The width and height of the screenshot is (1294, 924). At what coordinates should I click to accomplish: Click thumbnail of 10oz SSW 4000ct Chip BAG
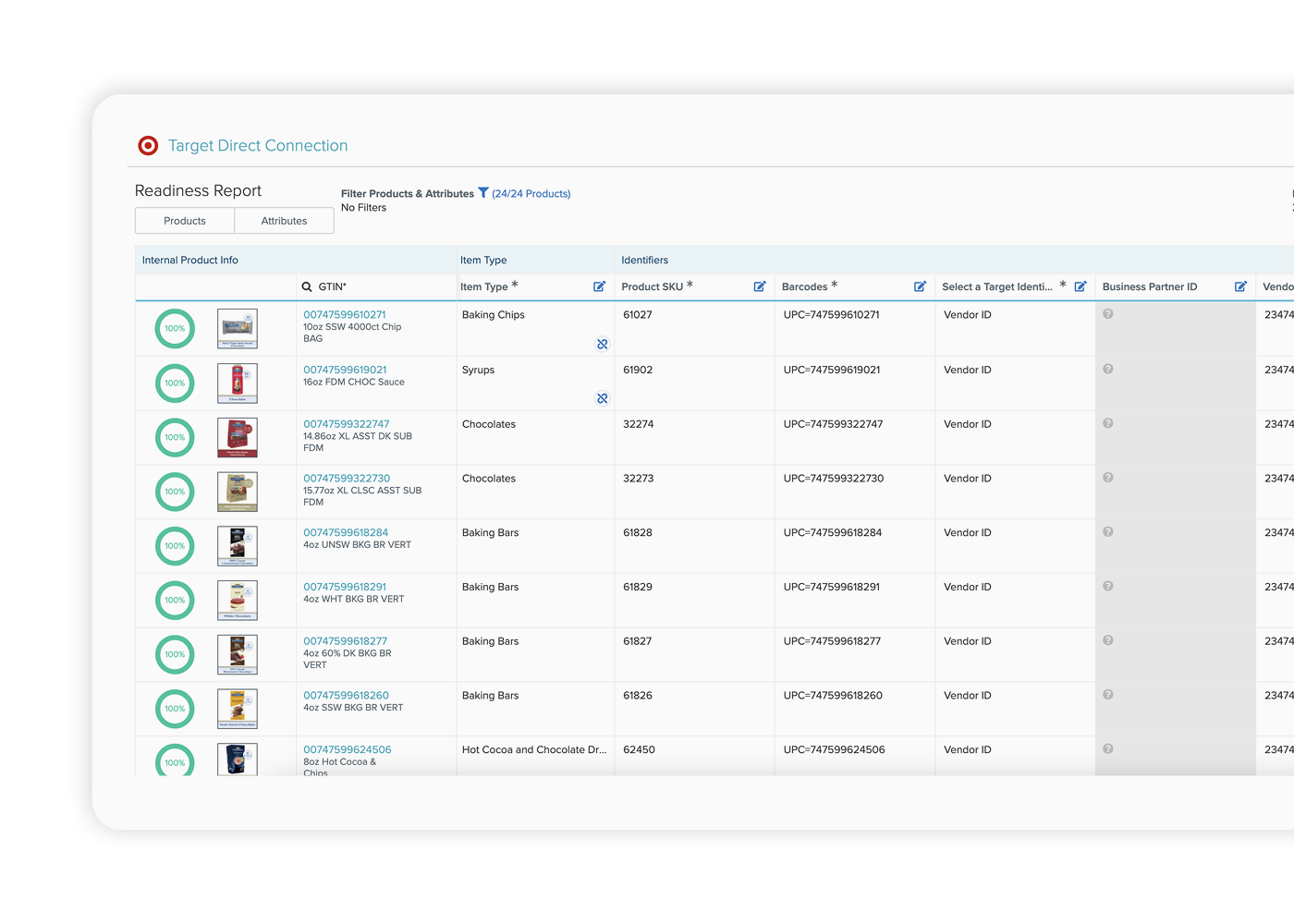(238, 329)
